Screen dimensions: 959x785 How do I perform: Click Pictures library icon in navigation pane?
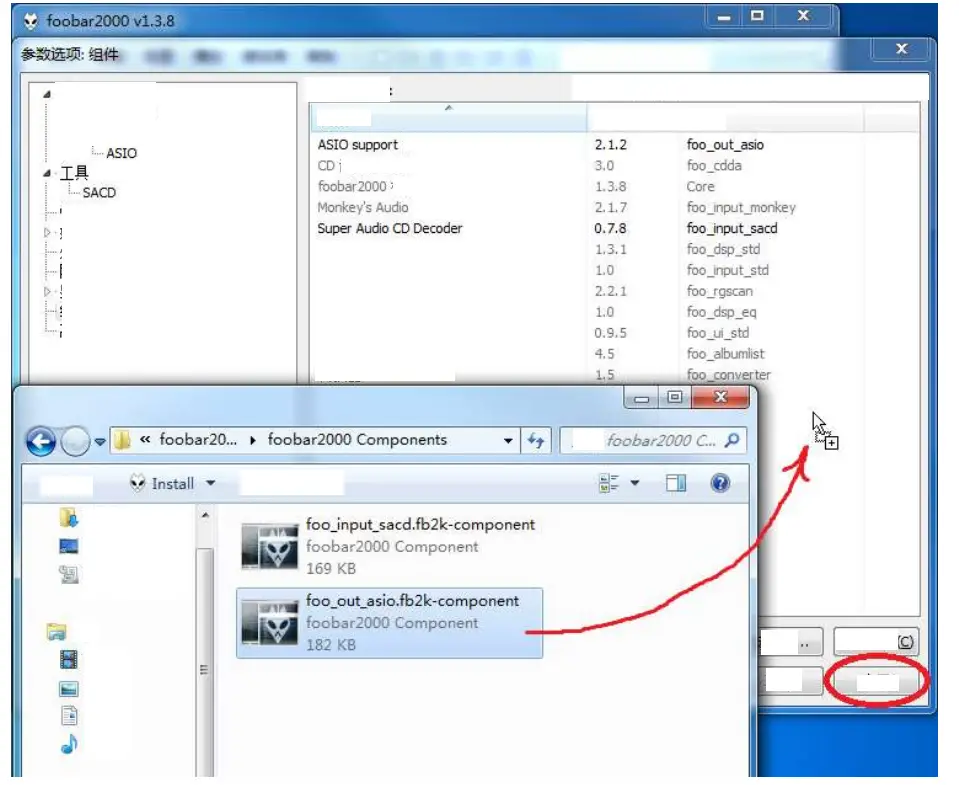tap(68, 689)
